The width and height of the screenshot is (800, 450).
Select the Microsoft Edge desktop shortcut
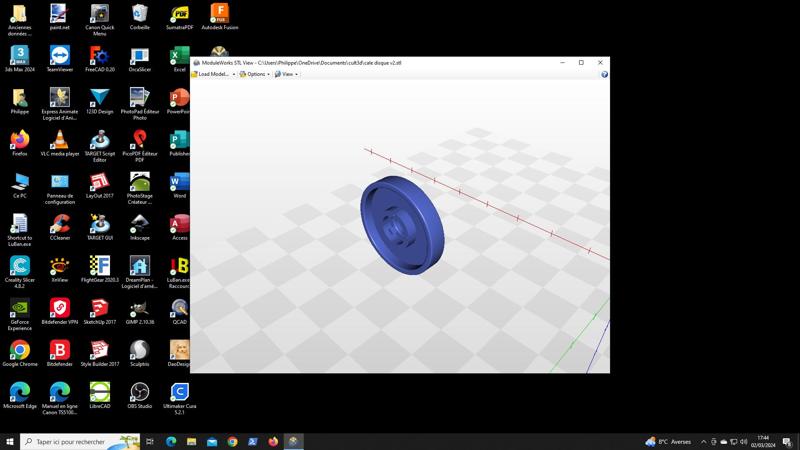coord(20,395)
